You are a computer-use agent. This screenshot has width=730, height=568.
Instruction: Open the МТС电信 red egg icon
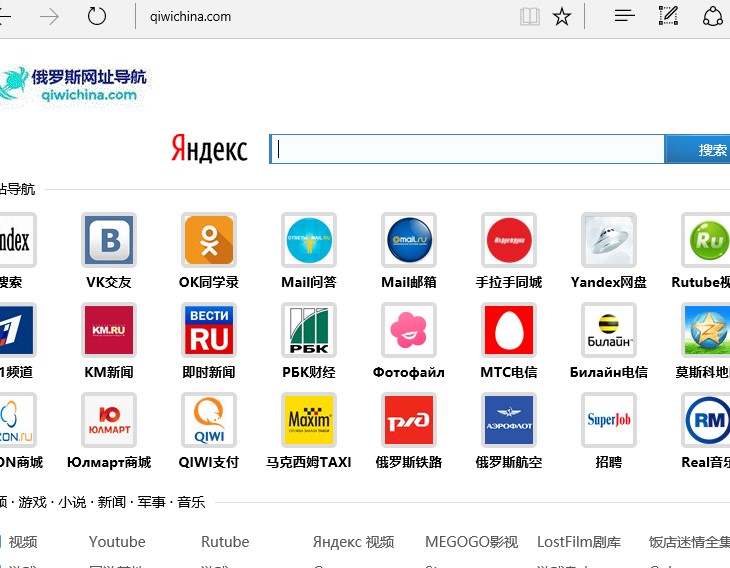click(509, 330)
